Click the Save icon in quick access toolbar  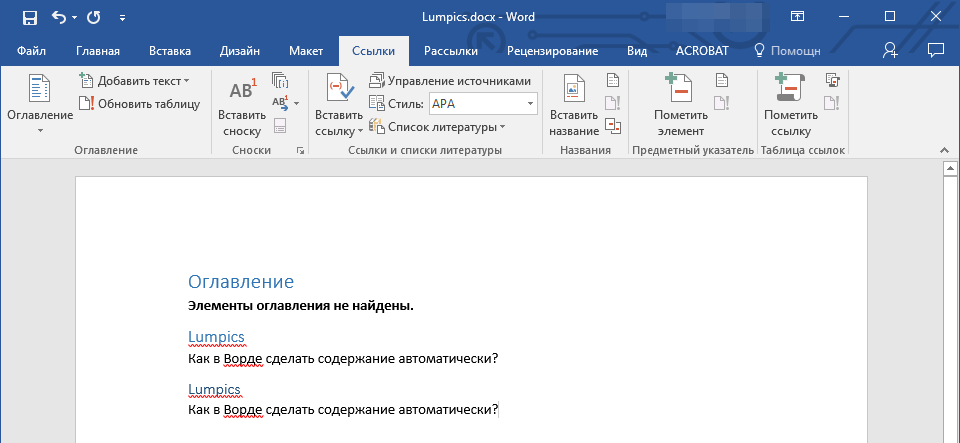click(29, 17)
